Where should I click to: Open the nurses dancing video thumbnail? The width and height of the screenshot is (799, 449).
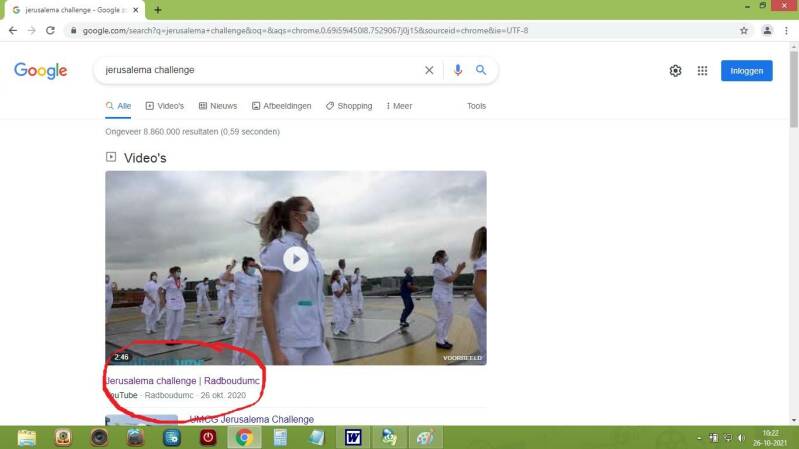pyautogui.click(x=296, y=268)
